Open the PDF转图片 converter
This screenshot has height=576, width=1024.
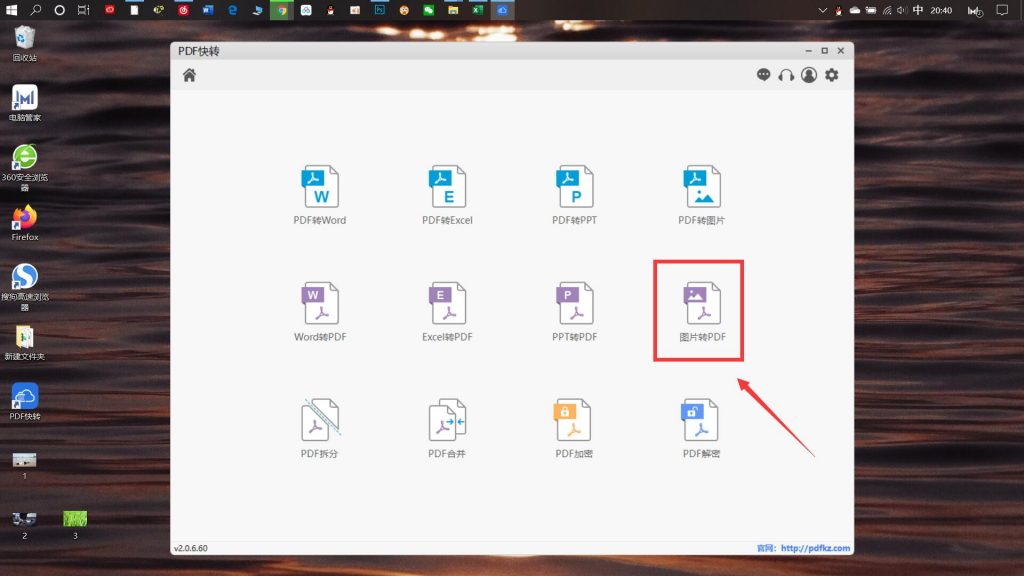(701, 195)
